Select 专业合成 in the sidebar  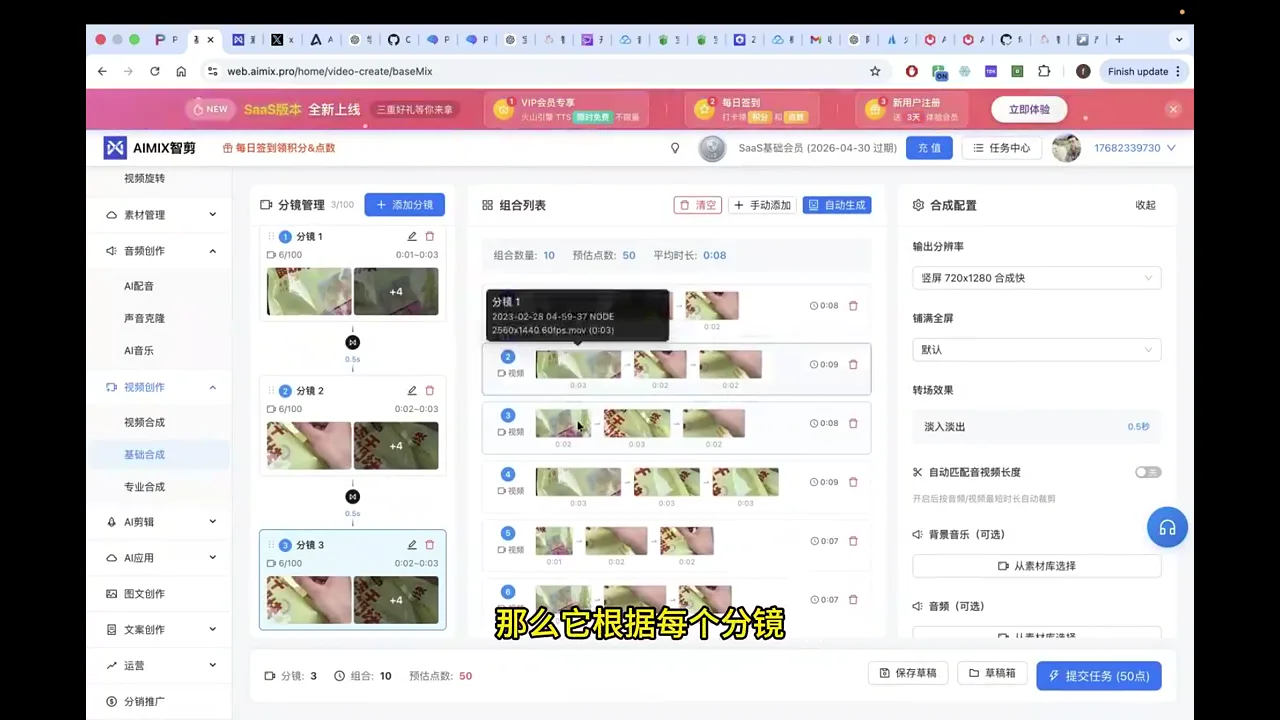coord(144,487)
